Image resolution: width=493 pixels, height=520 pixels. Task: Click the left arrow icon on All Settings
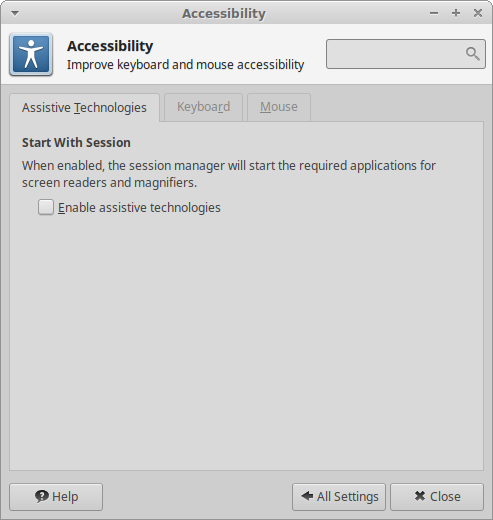tap(307, 496)
